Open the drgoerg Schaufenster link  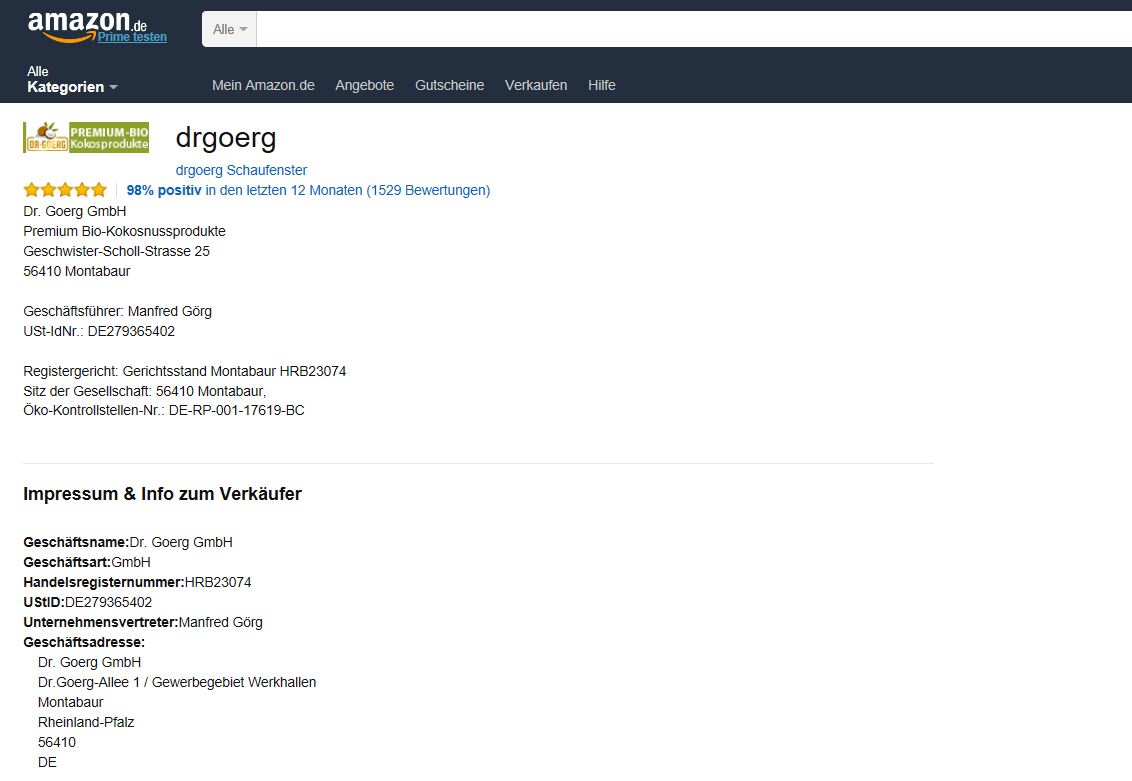241,170
